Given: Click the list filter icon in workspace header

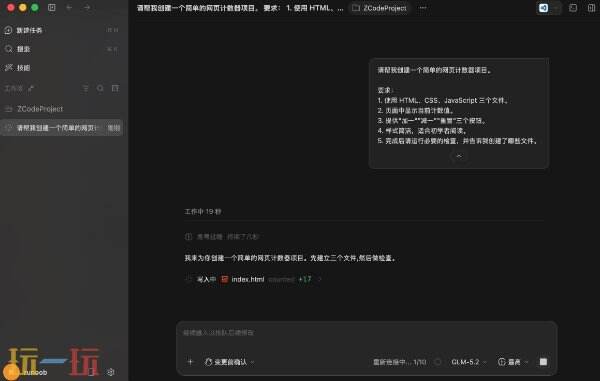Looking at the screenshot, I should (x=85, y=88).
